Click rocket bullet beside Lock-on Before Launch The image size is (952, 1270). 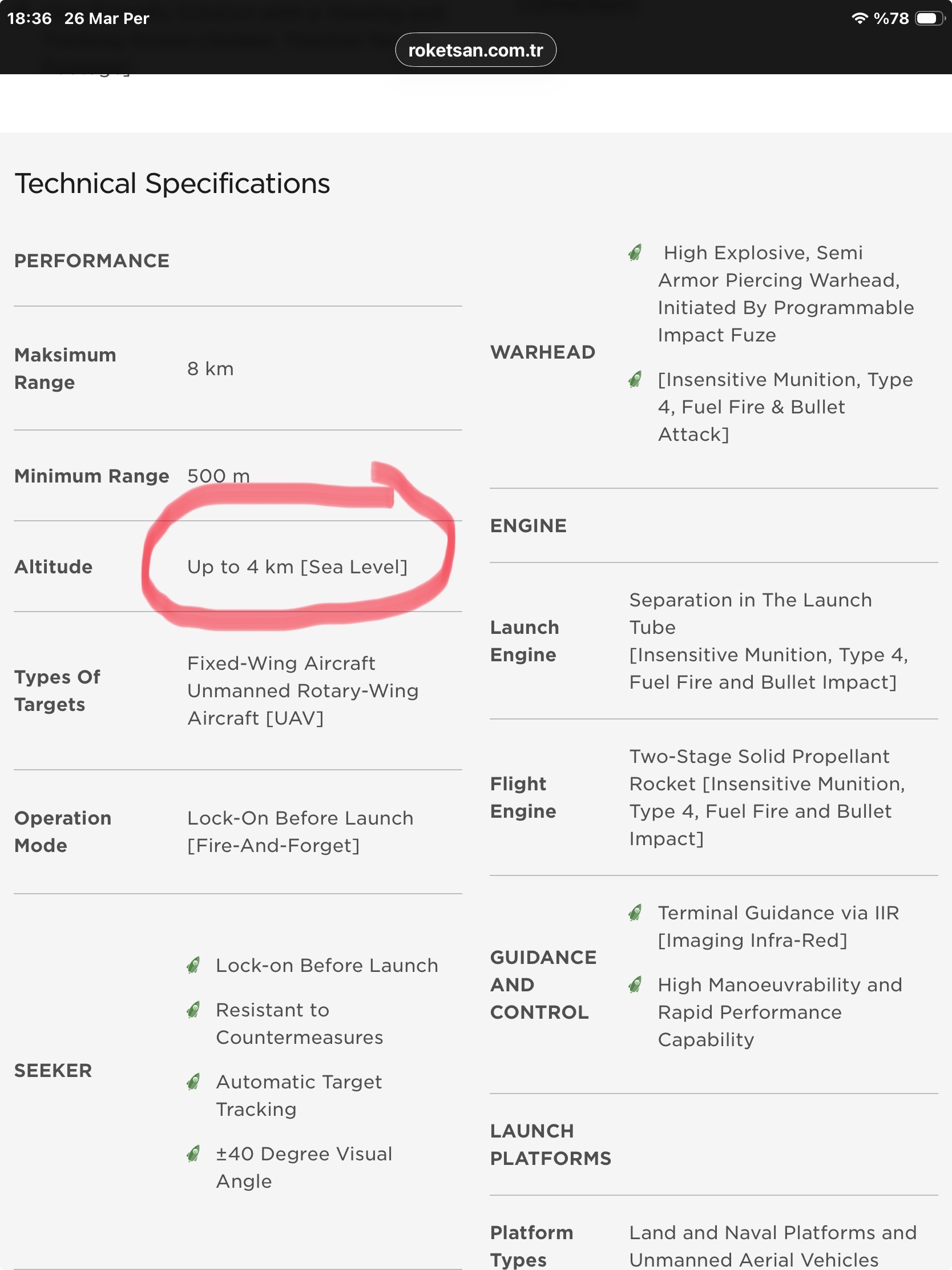point(193,966)
